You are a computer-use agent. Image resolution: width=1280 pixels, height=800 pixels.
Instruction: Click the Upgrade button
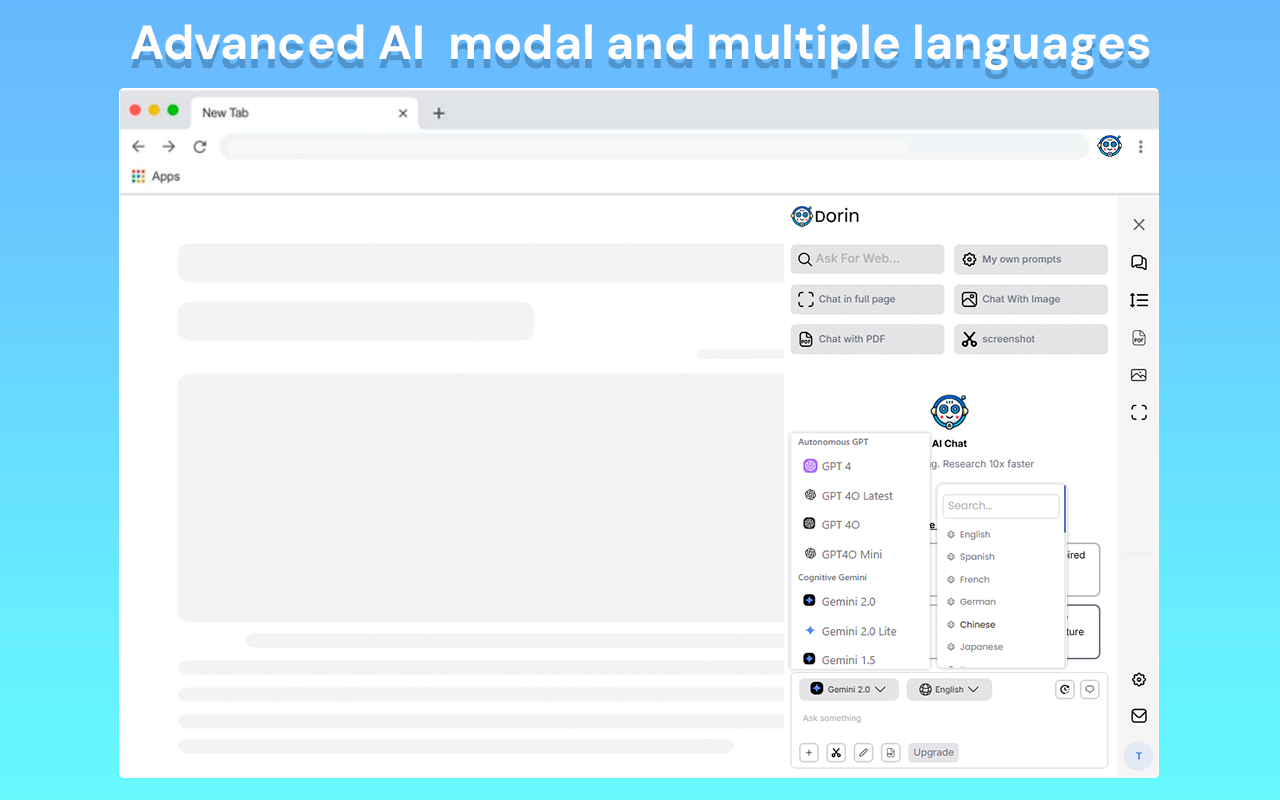[x=933, y=753]
